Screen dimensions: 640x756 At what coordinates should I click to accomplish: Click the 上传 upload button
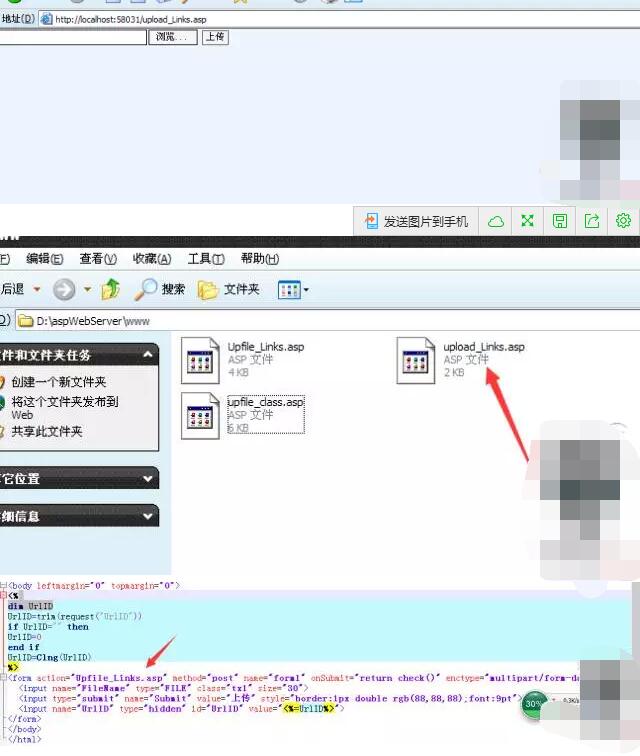(x=215, y=37)
